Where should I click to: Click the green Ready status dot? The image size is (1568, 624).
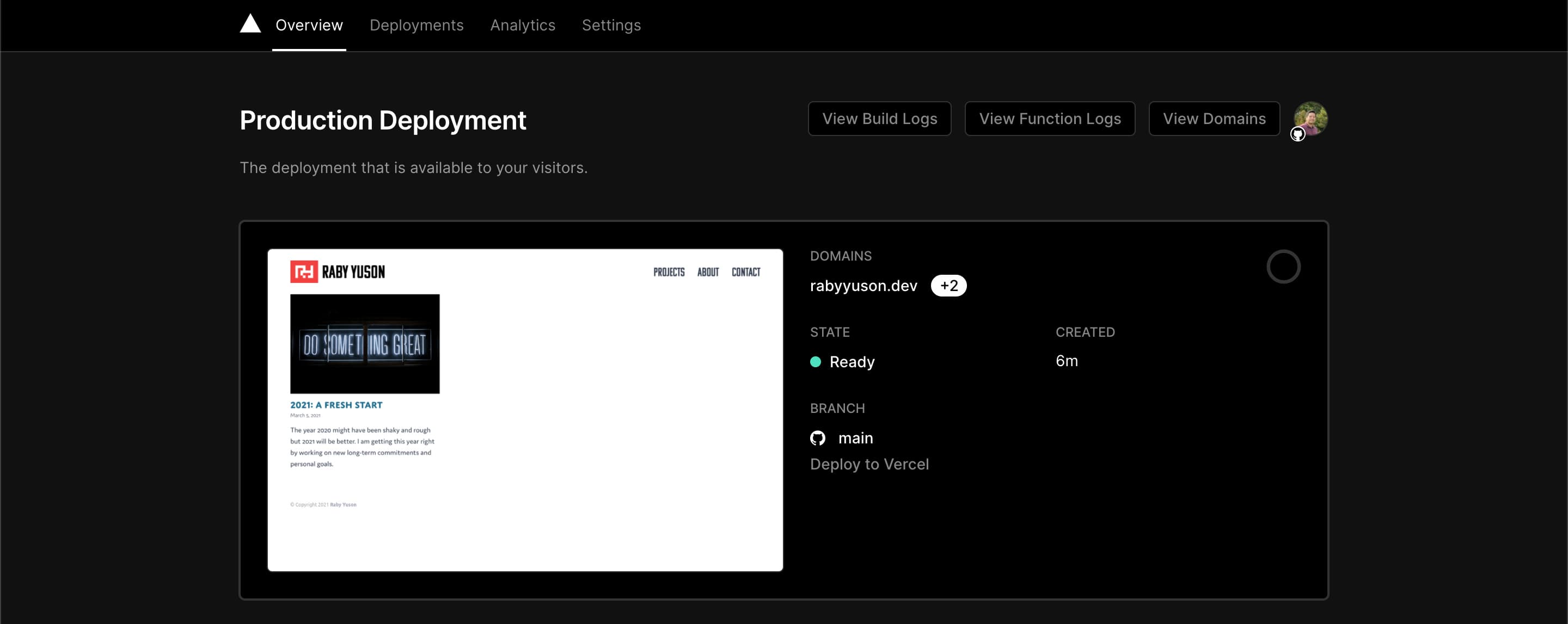tap(815, 362)
